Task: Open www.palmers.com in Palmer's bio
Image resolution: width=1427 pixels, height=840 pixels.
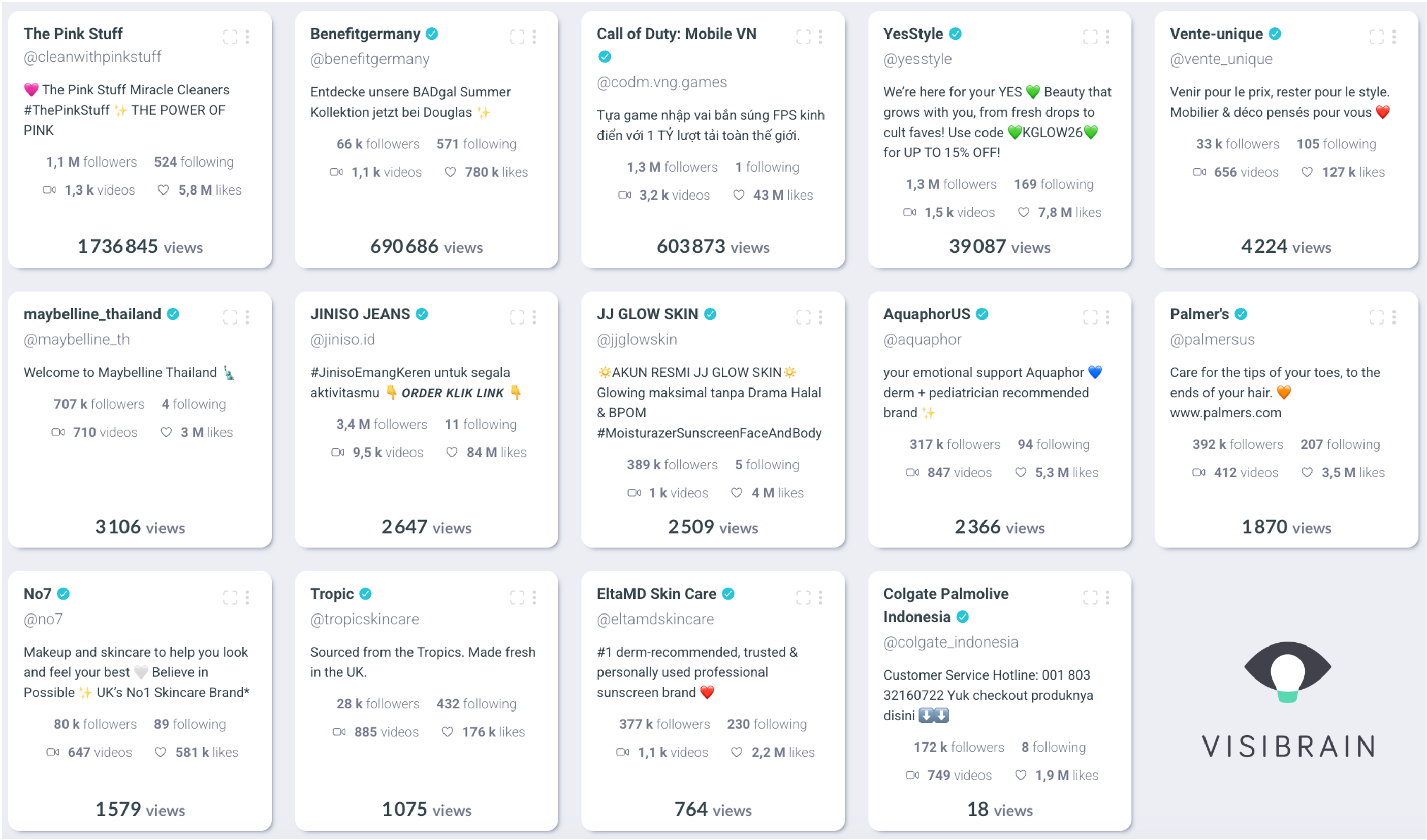Action: (1225, 413)
